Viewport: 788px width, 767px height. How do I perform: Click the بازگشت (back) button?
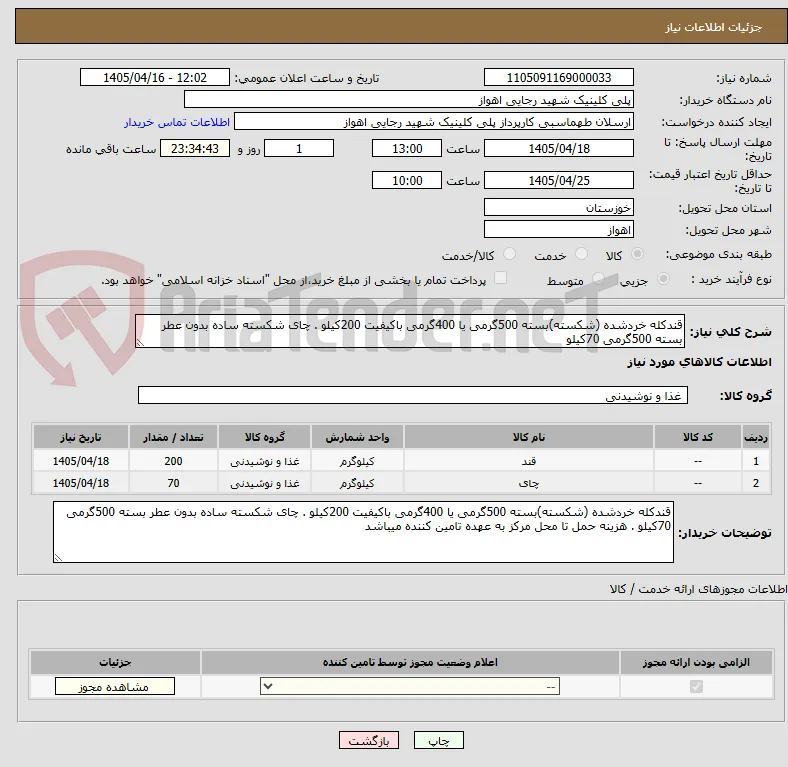pos(369,740)
